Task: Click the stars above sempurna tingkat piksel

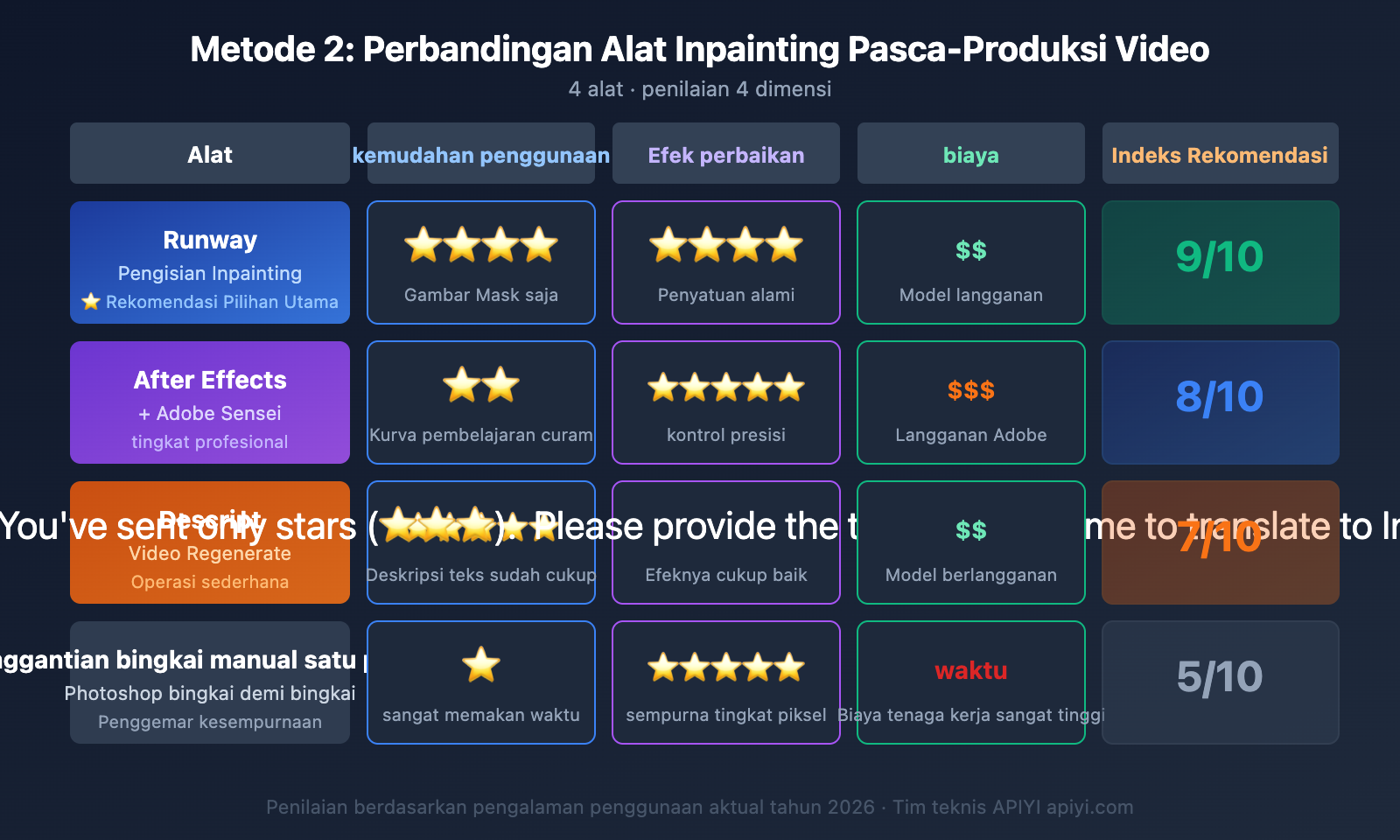Action: click(726, 668)
